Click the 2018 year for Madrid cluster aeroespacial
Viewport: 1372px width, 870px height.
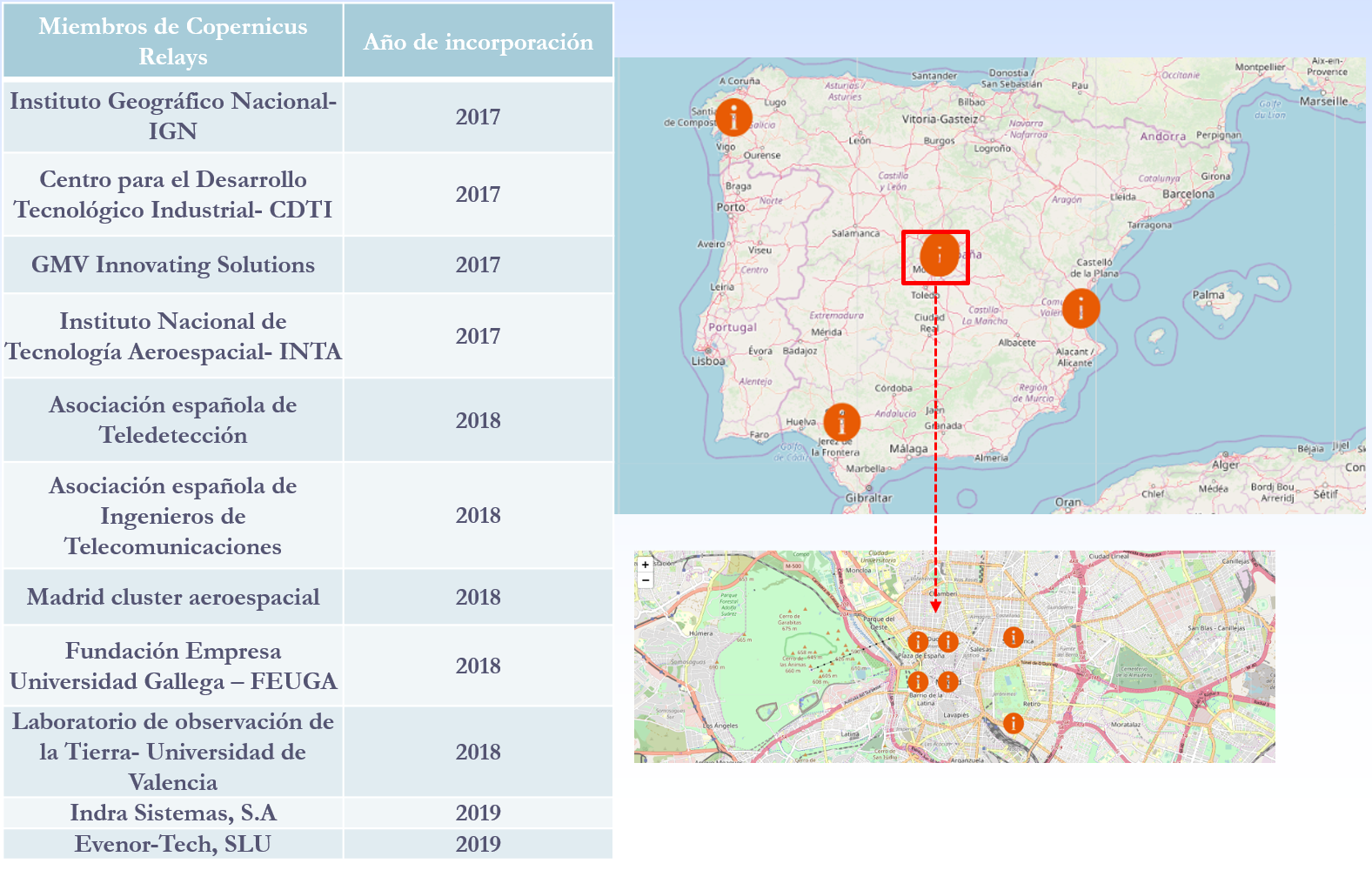[x=479, y=597]
